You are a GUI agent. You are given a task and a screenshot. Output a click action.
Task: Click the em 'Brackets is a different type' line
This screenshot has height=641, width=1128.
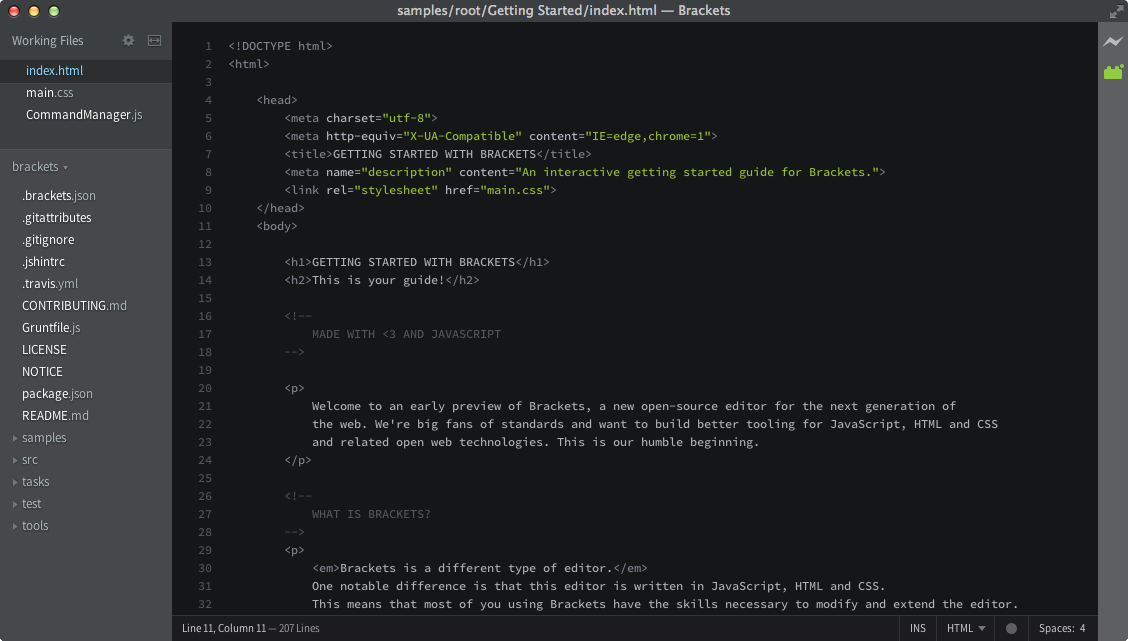point(479,568)
